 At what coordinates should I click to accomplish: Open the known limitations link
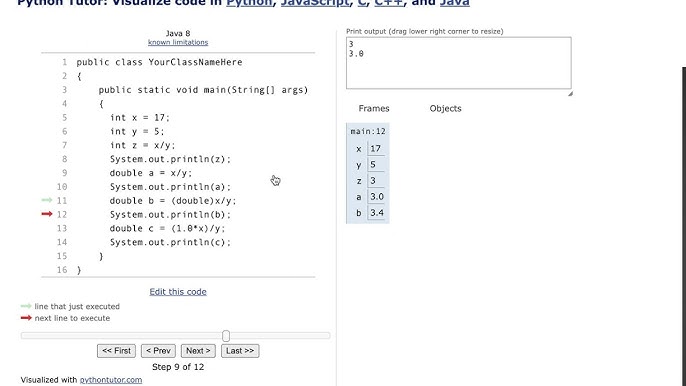[178, 42]
